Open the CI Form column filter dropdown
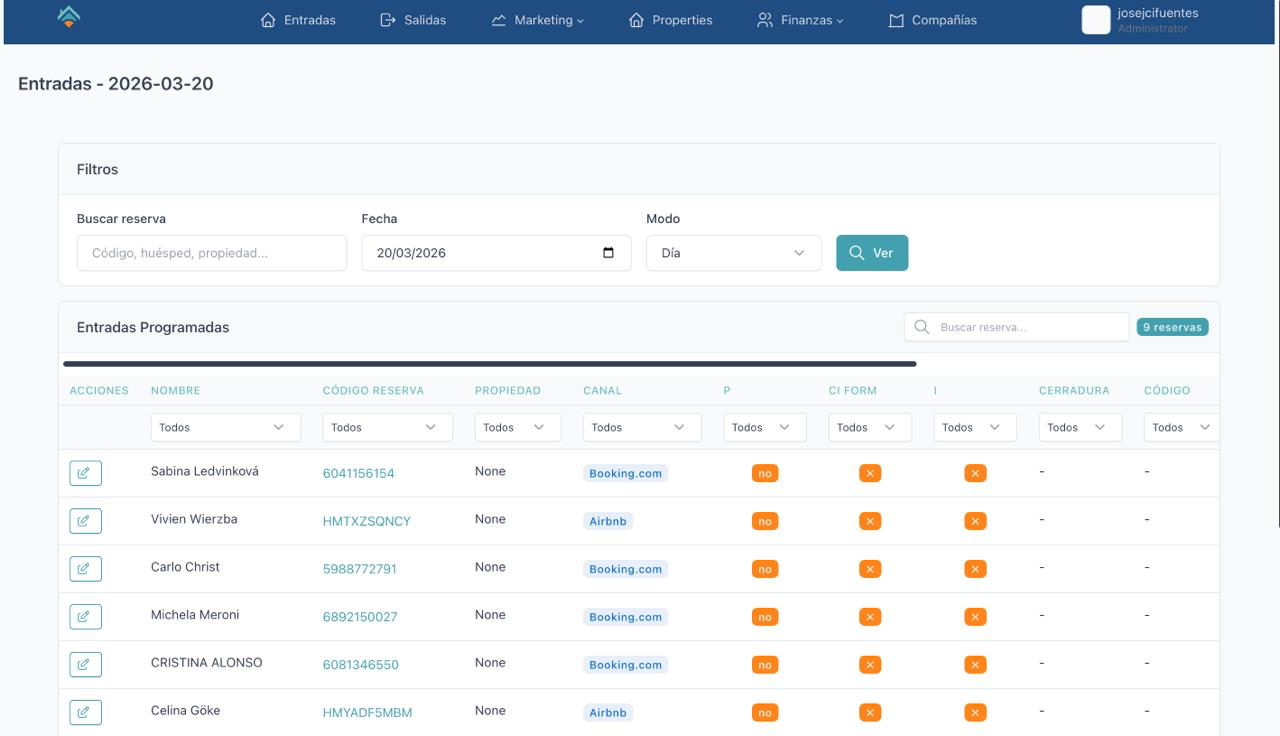The width and height of the screenshot is (1280, 736). [x=870, y=427]
